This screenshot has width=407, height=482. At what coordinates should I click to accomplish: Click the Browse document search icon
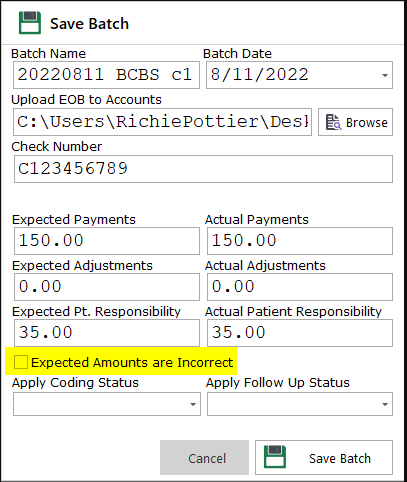(x=333, y=122)
